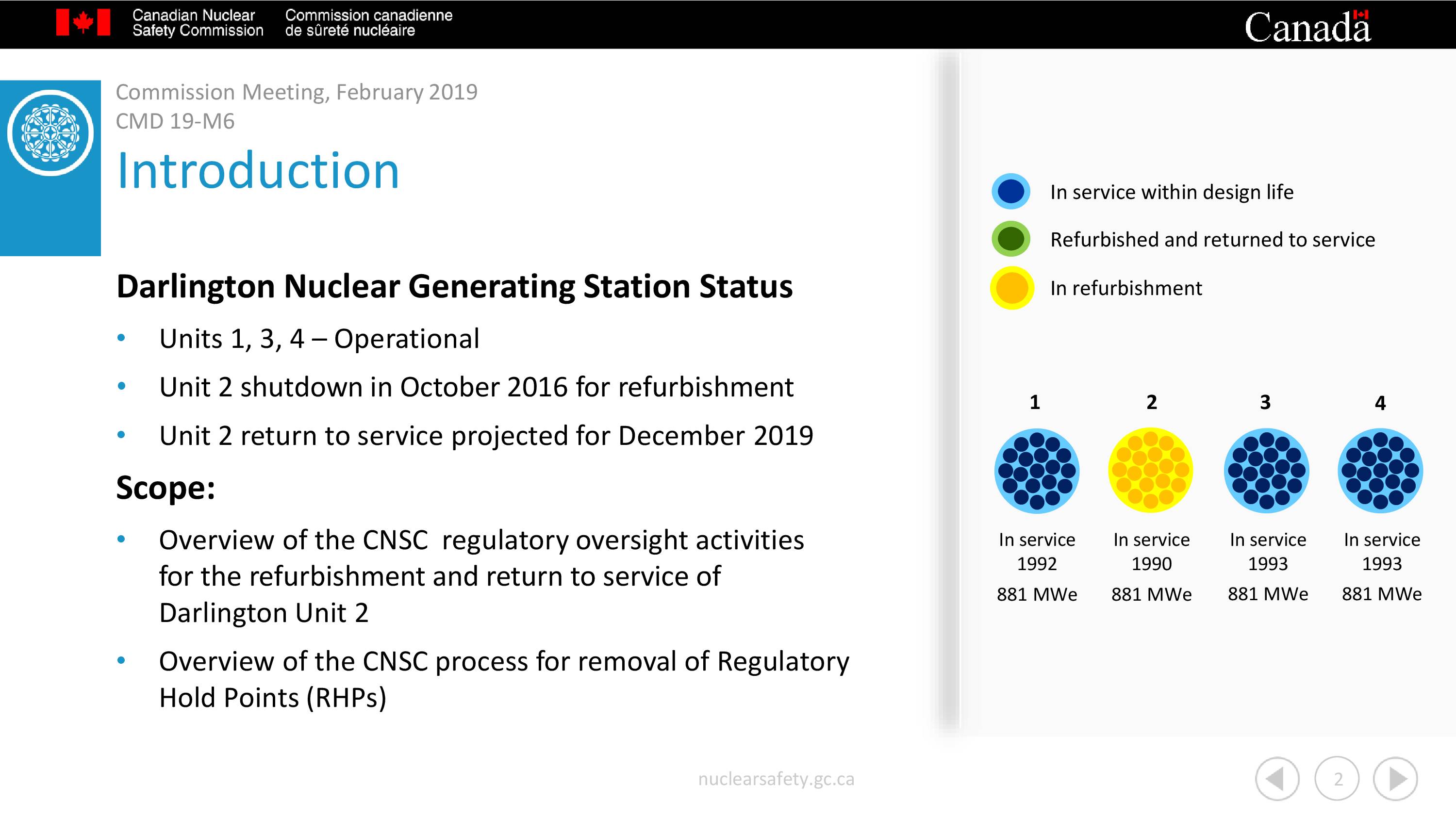Click 'Overview of the CNSC regulatory oversight' bullet

coord(481,576)
